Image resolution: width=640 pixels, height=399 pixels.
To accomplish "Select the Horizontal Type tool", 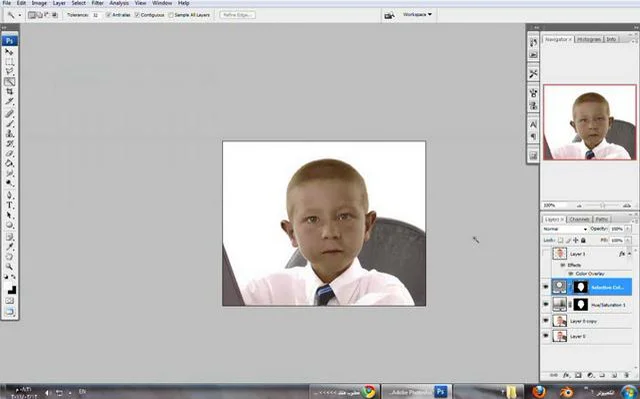I will click(x=9, y=205).
